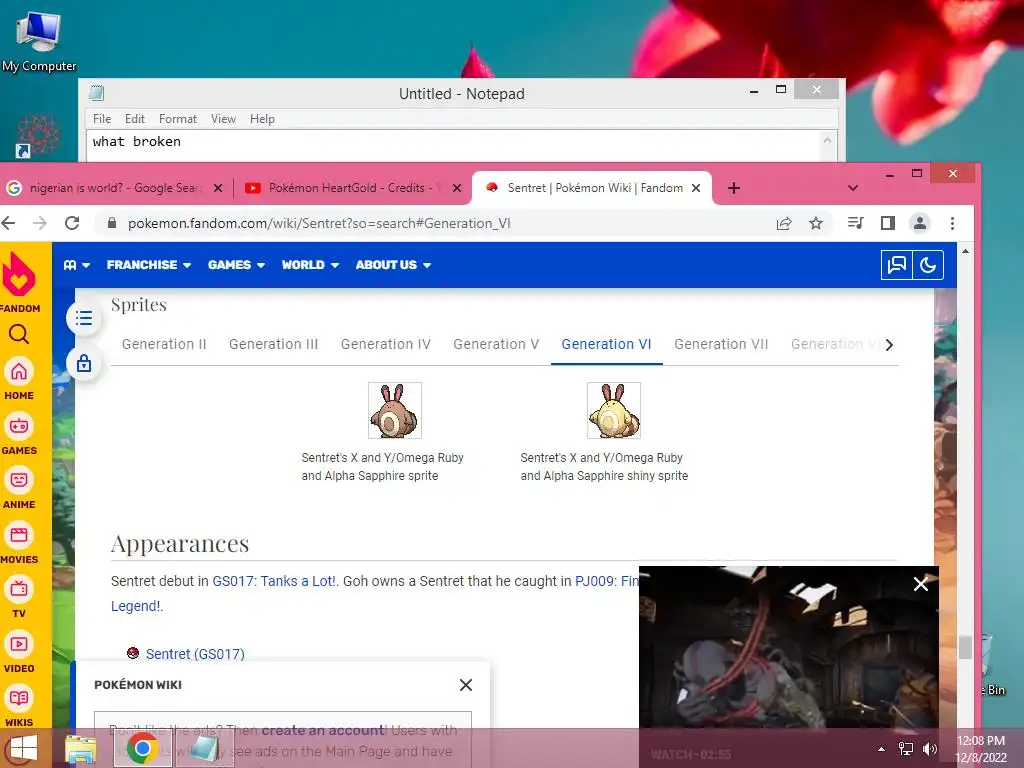
Task: Close the nigerian is world Google tab
Action: pos(218,188)
